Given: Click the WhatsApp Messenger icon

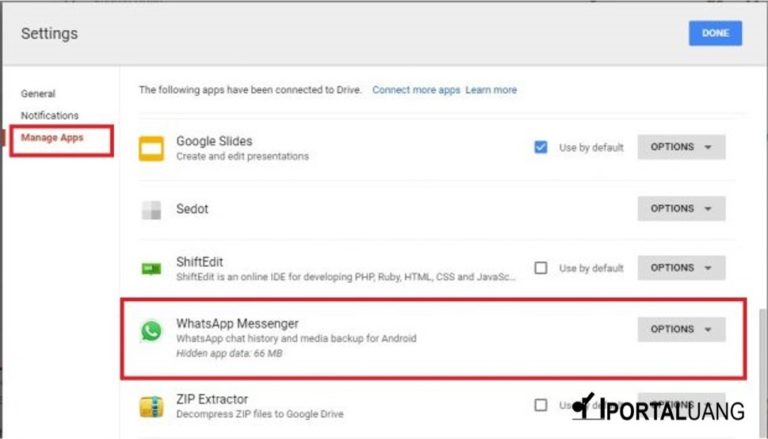Looking at the screenshot, I should pyautogui.click(x=151, y=331).
